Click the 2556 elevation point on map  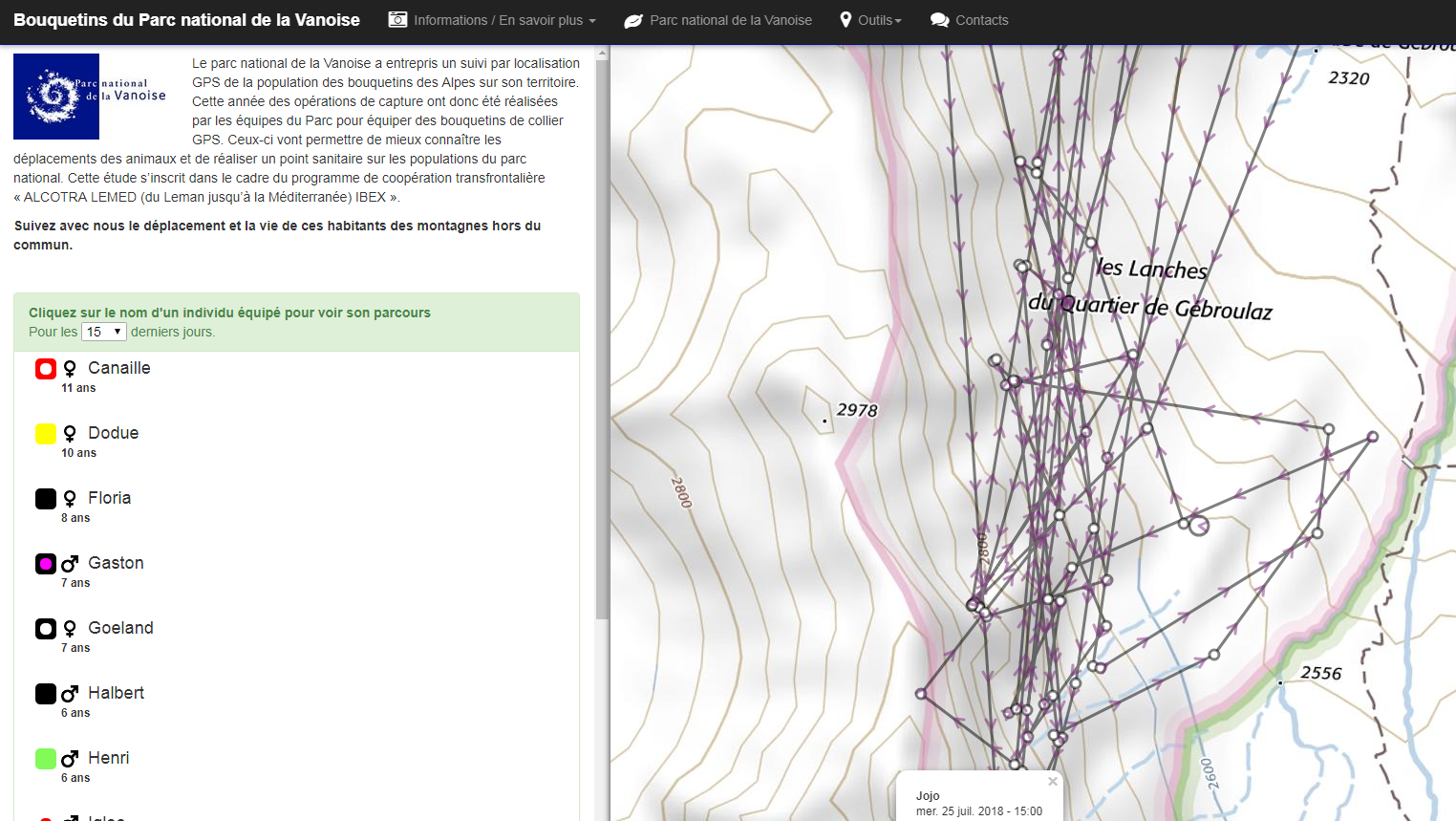coord(1280,682)
